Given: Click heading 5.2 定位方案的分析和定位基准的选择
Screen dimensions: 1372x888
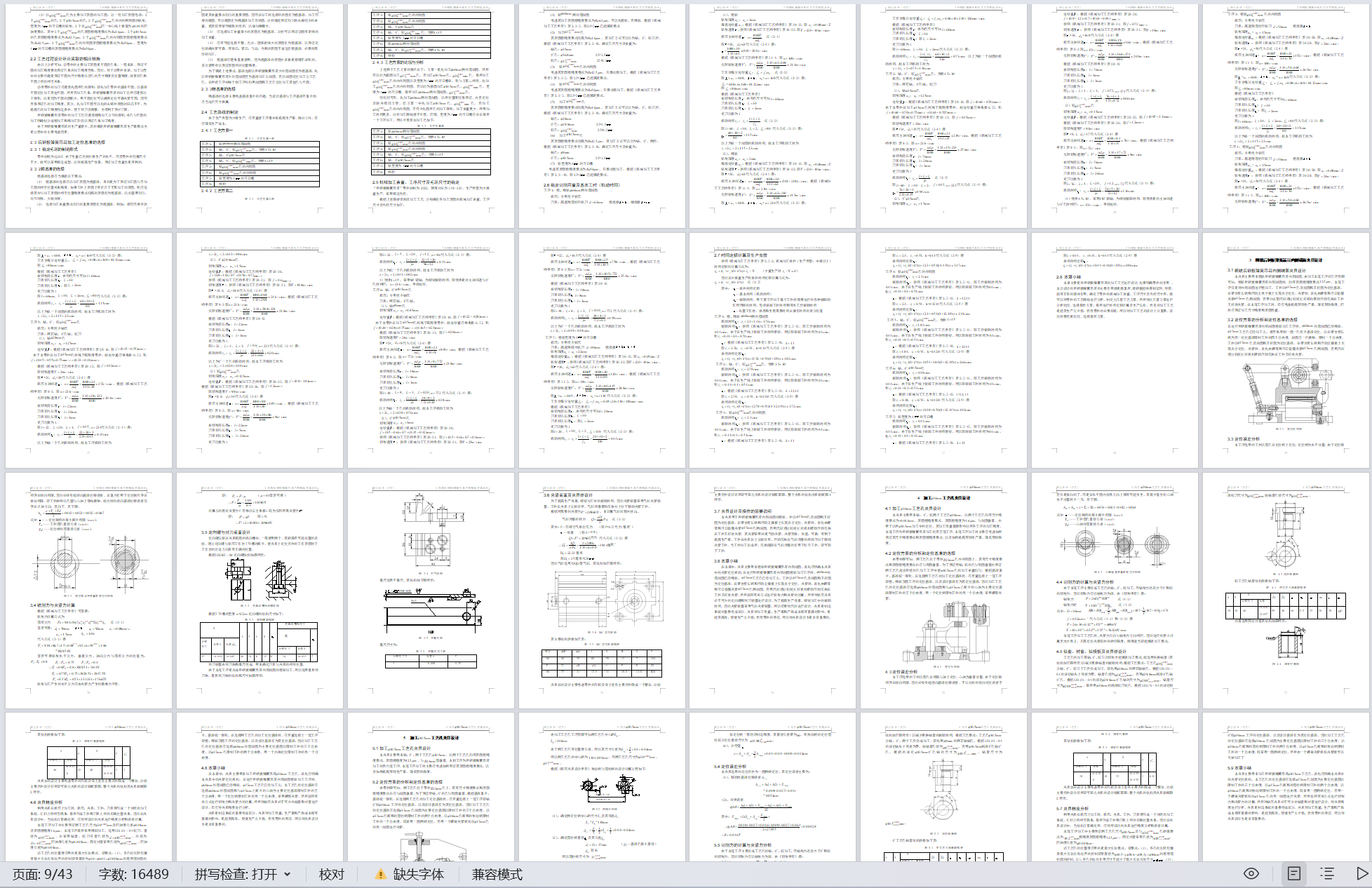Looking at the screenshot, I should (407, 781).
